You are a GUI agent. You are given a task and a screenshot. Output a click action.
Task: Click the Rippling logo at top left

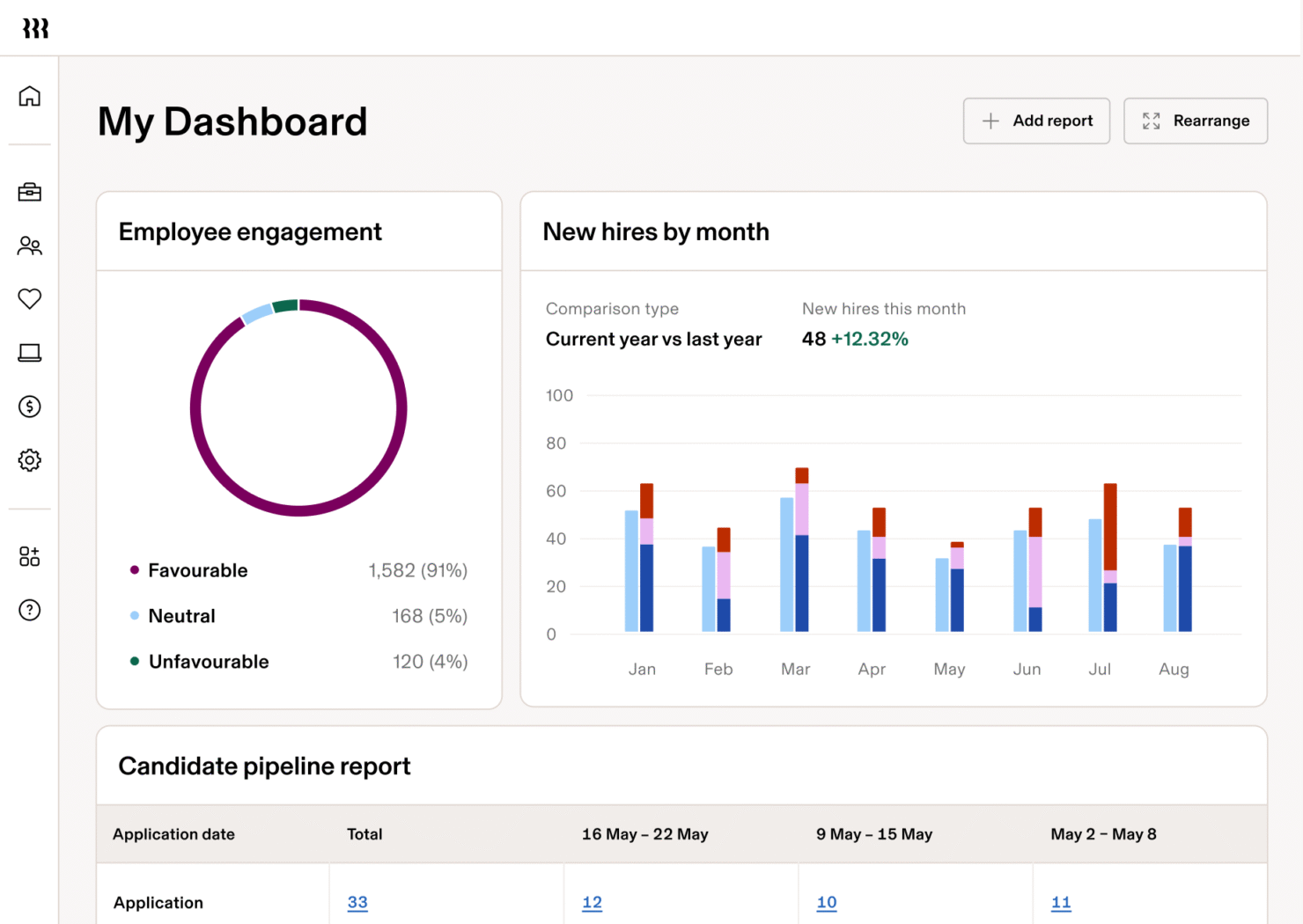37,27
